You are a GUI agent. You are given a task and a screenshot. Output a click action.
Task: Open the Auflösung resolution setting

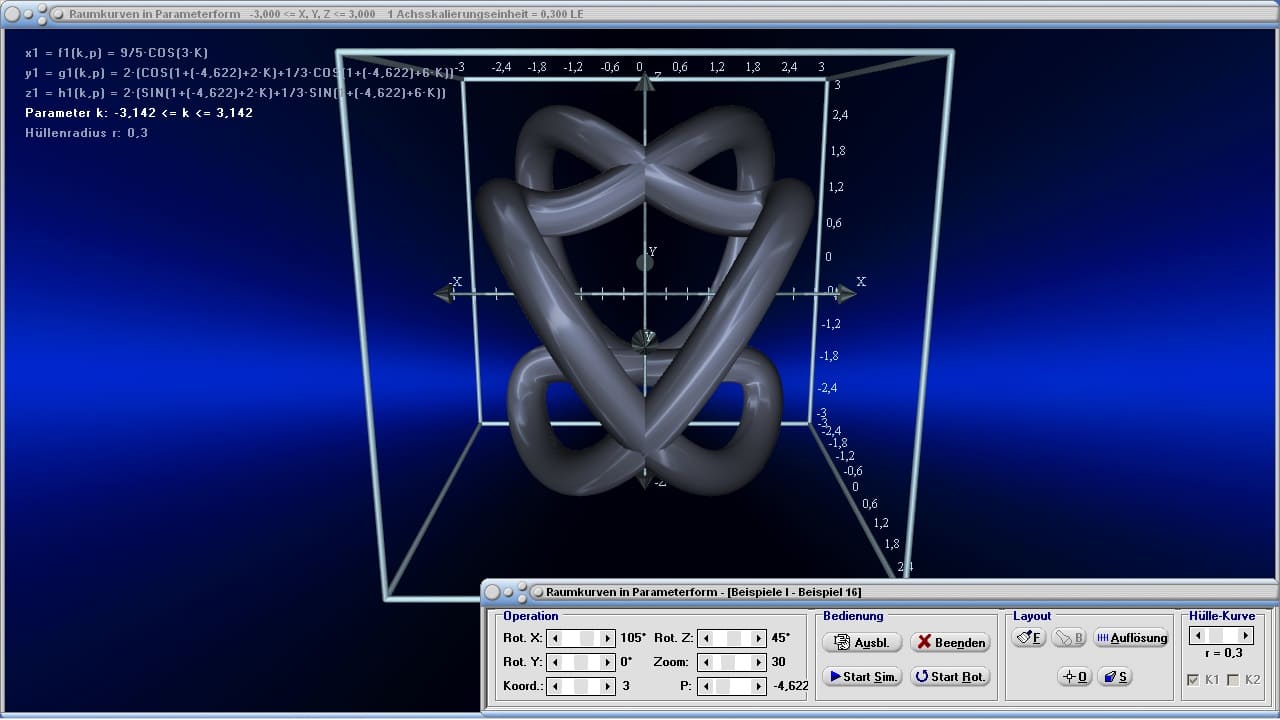point(1131,637)
